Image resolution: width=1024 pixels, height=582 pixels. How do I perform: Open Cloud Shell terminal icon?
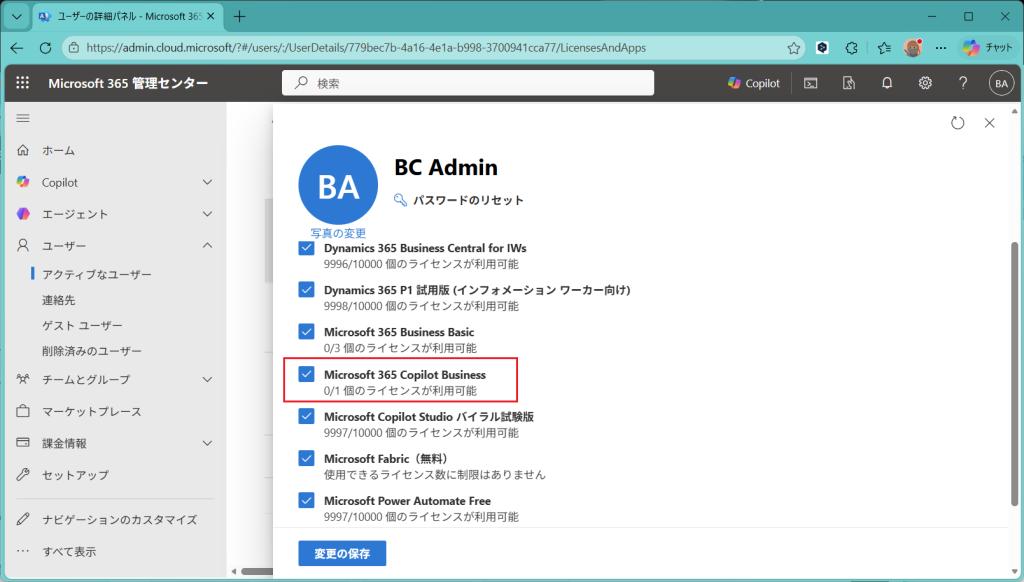pyautogui.click(x=812, y=84)
